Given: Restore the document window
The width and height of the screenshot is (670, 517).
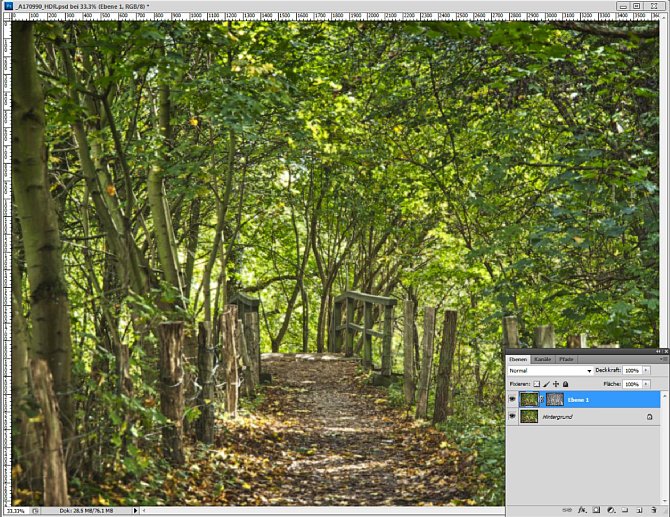Looking at the screenshot, I should pyautogui.click(x=637, y=6).
